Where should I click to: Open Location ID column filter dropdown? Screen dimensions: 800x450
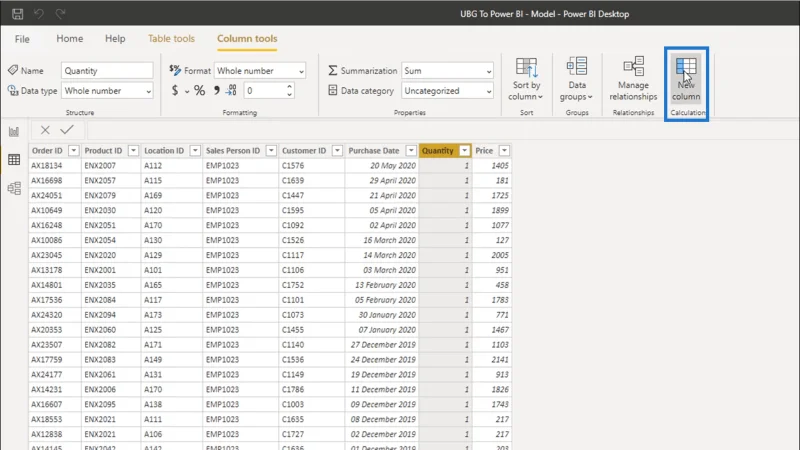(x=195, y=151)
